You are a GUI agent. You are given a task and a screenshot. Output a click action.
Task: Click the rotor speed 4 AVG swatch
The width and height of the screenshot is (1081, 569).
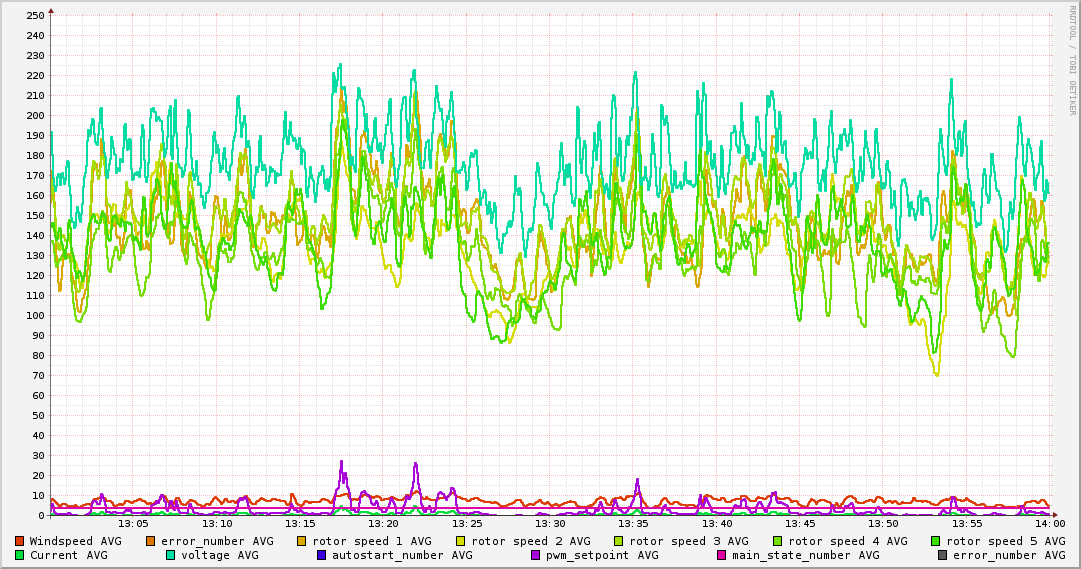(x=778, y=541)
